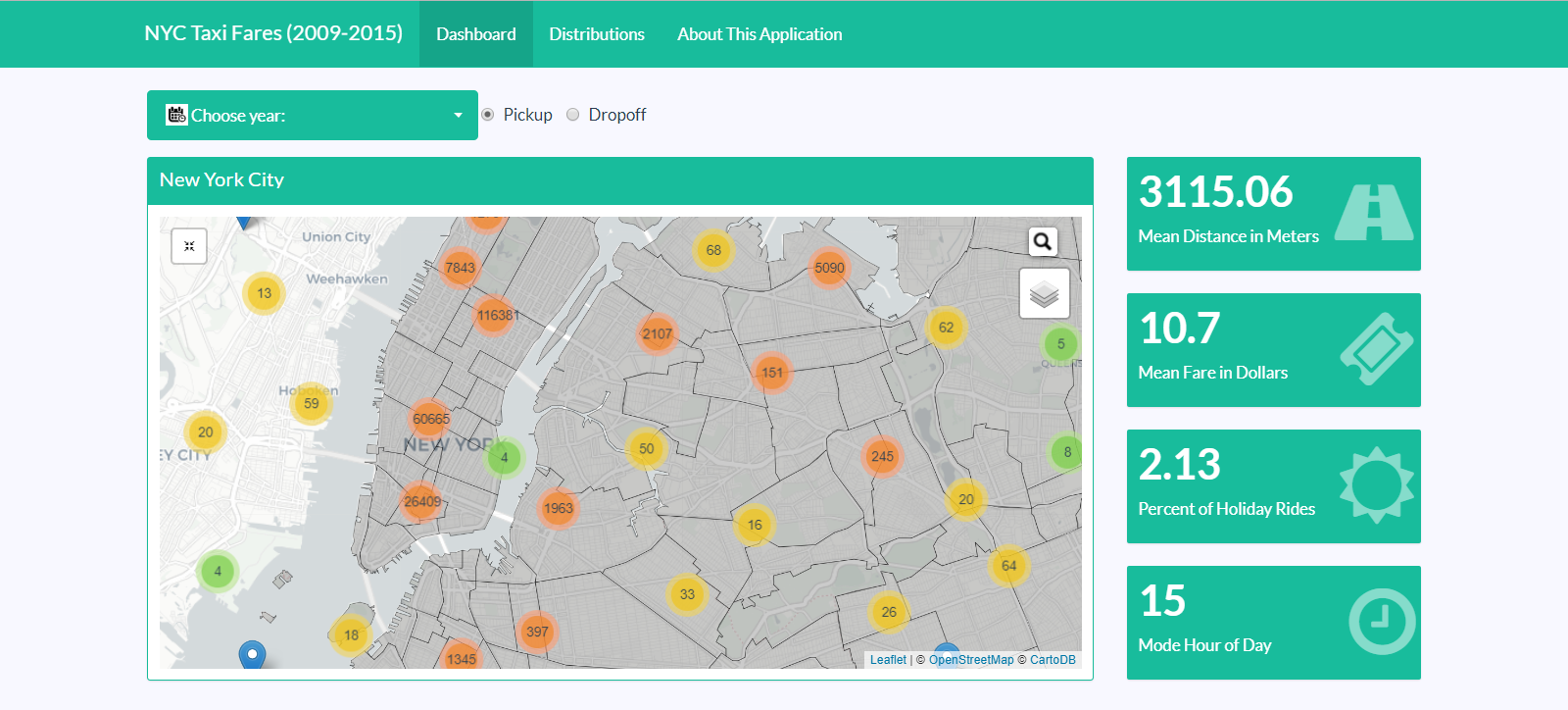The width and height of the screenshot is (1568, 710).
Task: Click the NYC Taxi Fares title
Action: (x=273, y=33)
